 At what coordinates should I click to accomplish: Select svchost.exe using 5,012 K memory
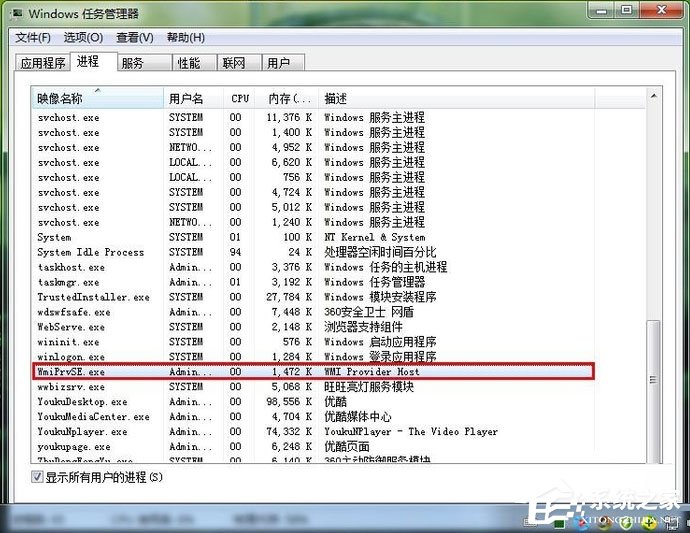tap(313, 207)
